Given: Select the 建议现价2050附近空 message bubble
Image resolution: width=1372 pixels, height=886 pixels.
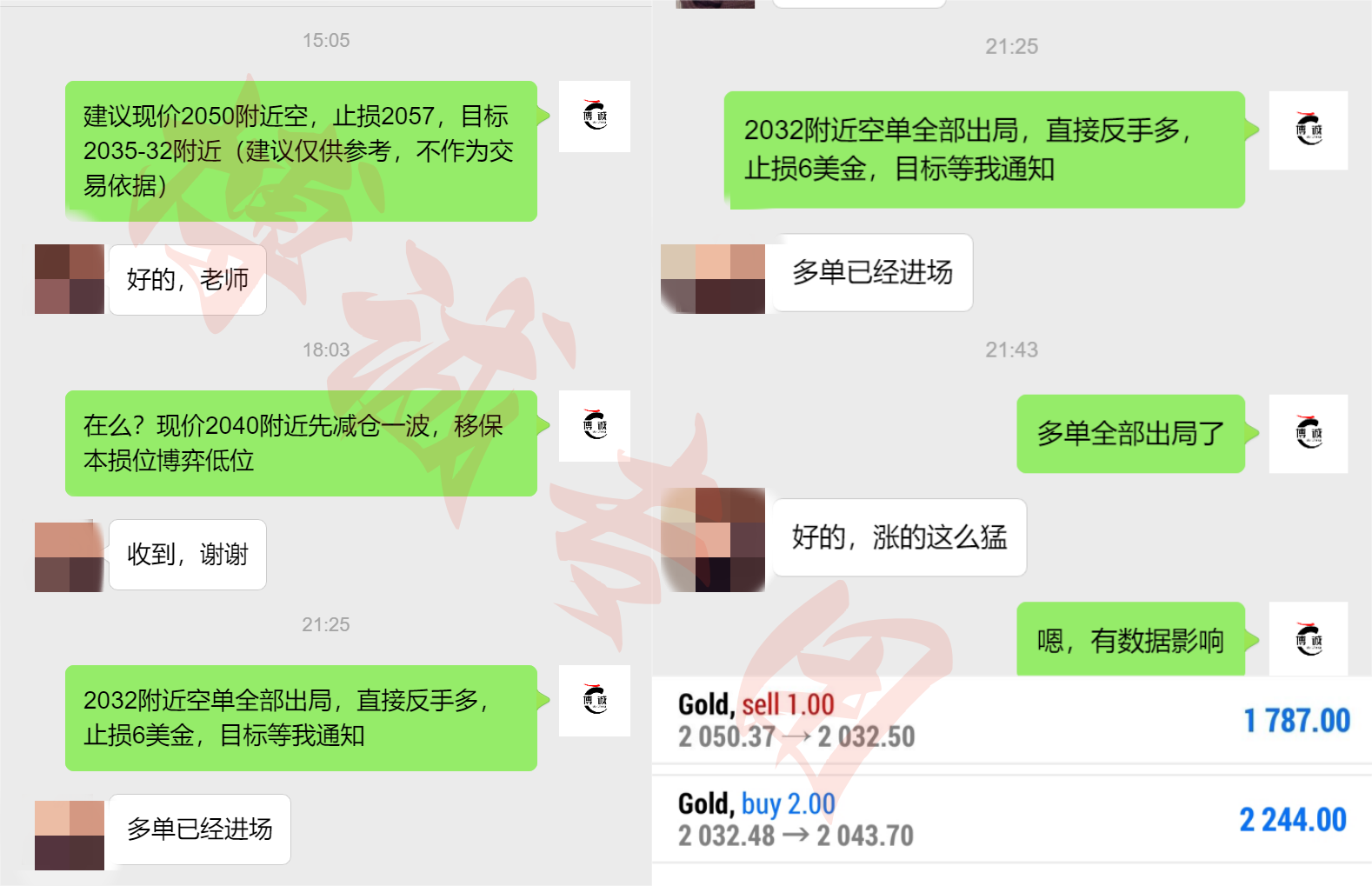Looking at the screenshot, I should coord(301,151).
